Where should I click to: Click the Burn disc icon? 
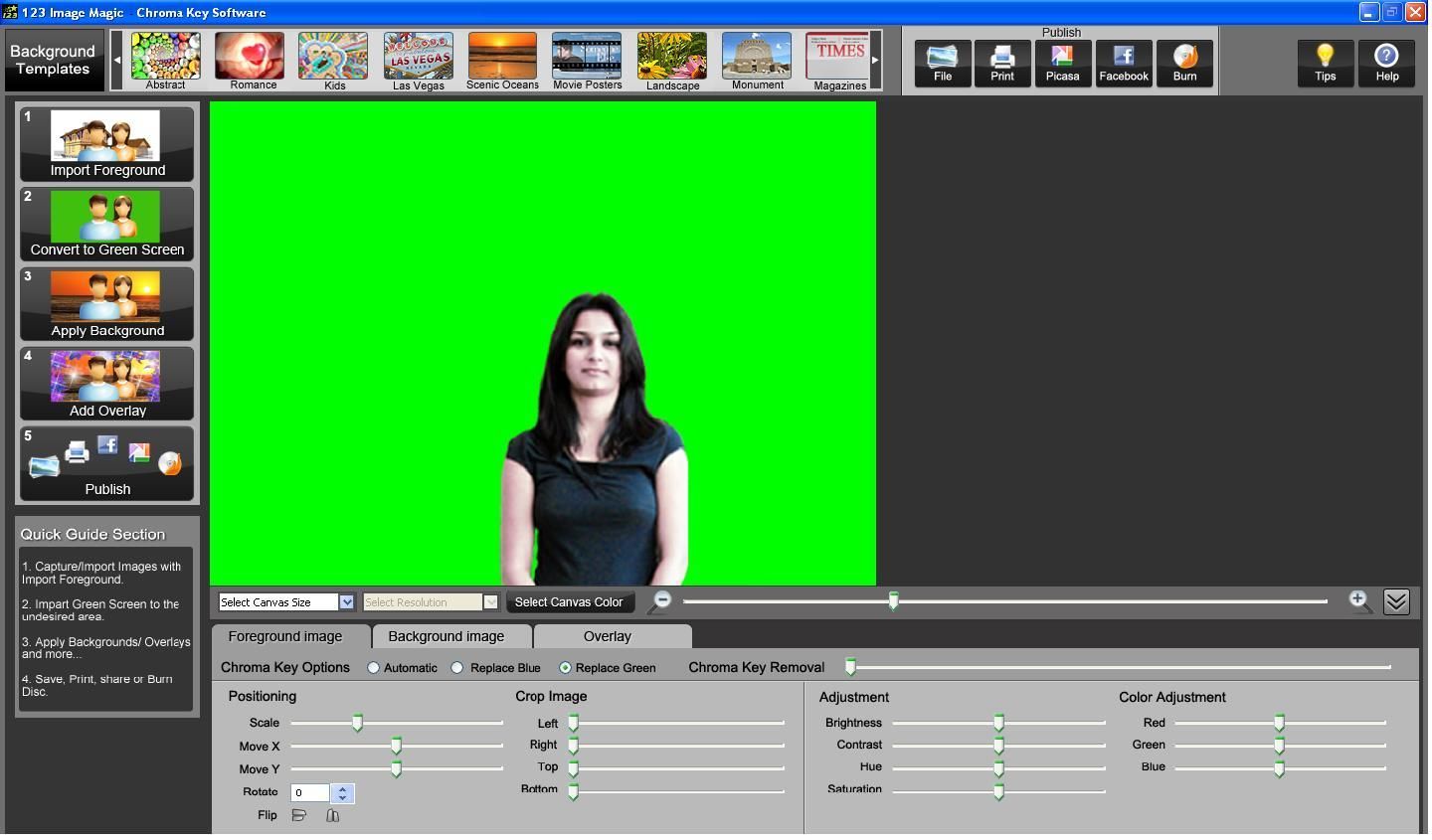coord(1184,64)
